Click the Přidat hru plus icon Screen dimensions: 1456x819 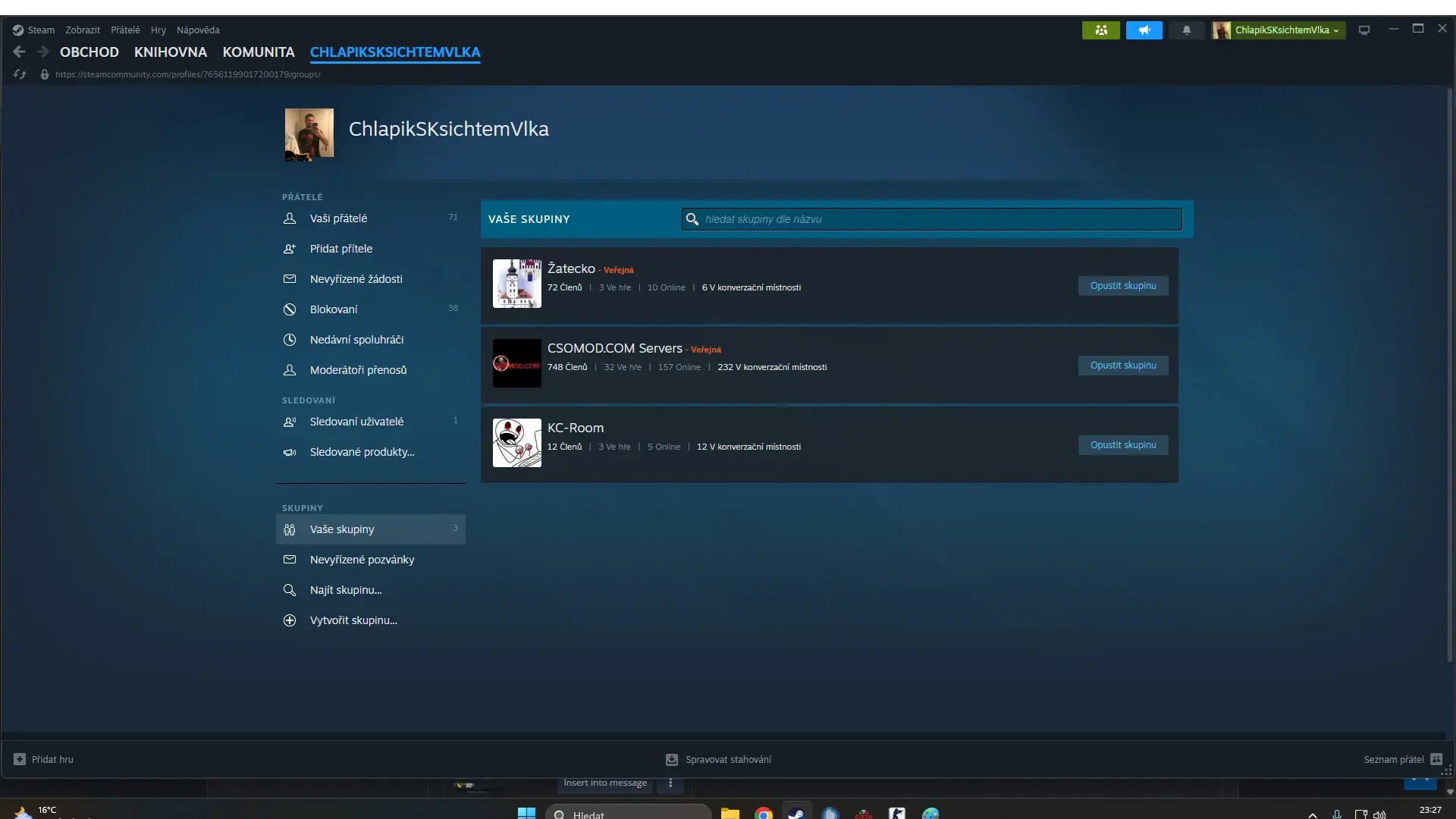pyautogui.click(x=20, y=759)
